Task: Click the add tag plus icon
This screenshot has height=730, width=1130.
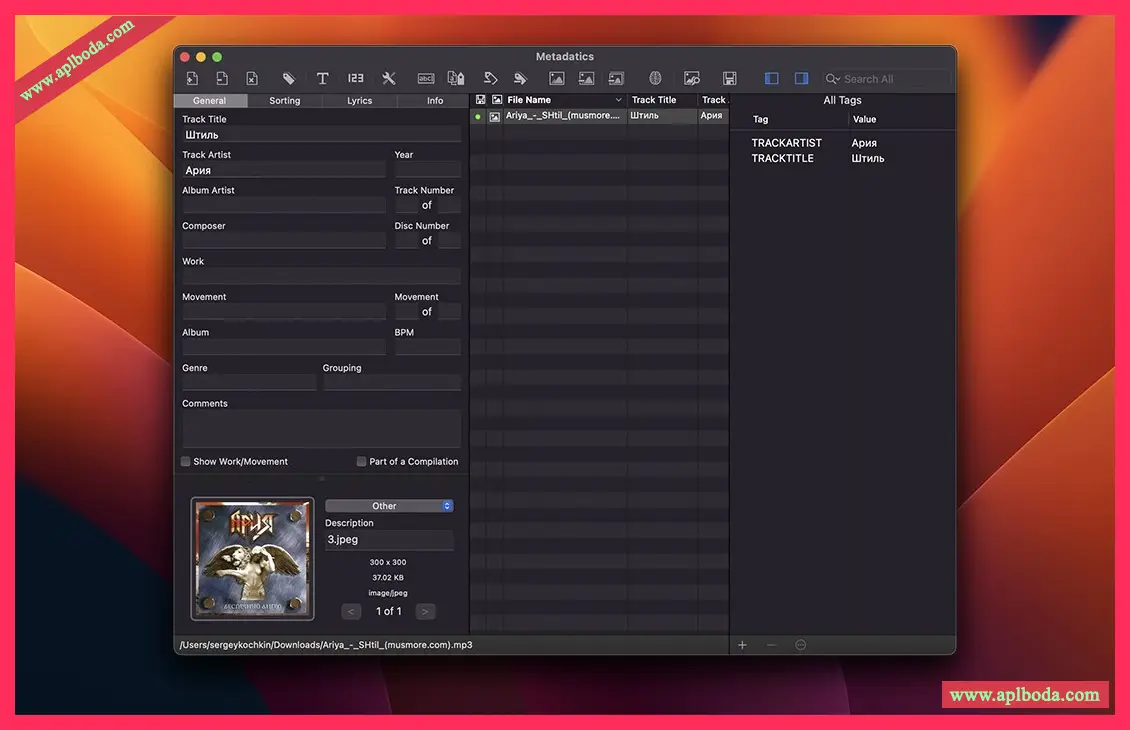Action: coord(742,645)
